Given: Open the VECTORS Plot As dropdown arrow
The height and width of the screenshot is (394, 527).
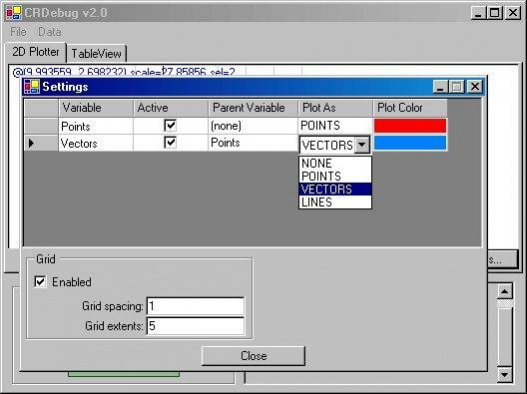Looking at the screenshot, I should [x=362, y=145].
